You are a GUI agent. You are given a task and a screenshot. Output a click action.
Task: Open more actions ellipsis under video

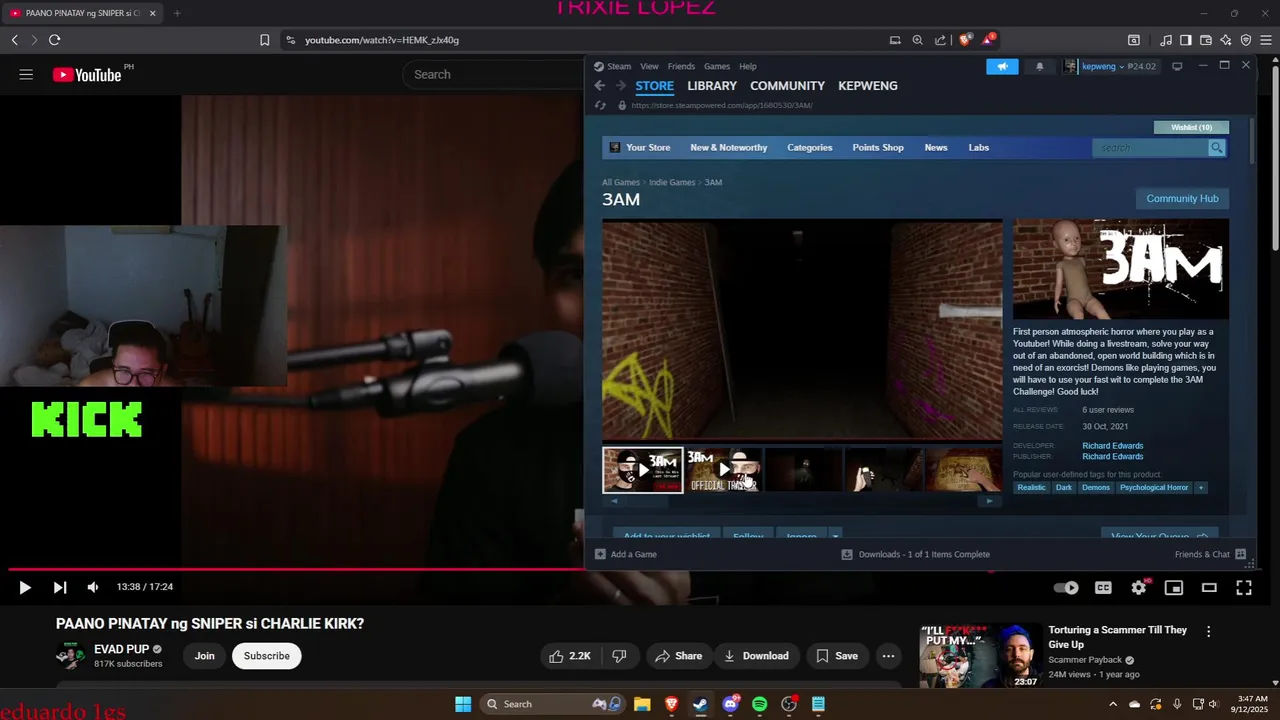click(888, 656)
